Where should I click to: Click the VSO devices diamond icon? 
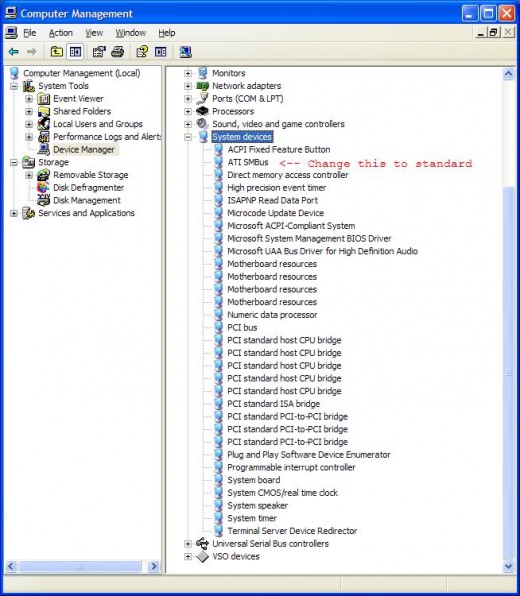click(x=203, y=556)
